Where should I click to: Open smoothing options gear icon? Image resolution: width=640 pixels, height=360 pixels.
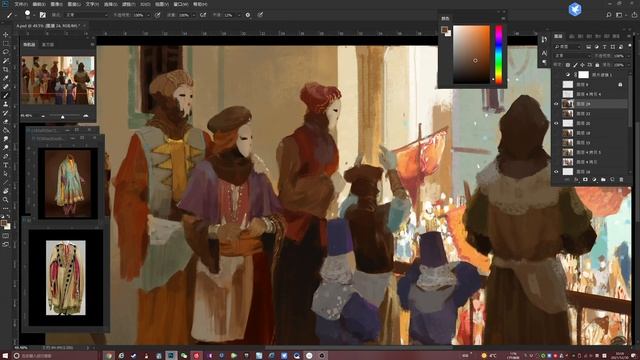(248, 15)
